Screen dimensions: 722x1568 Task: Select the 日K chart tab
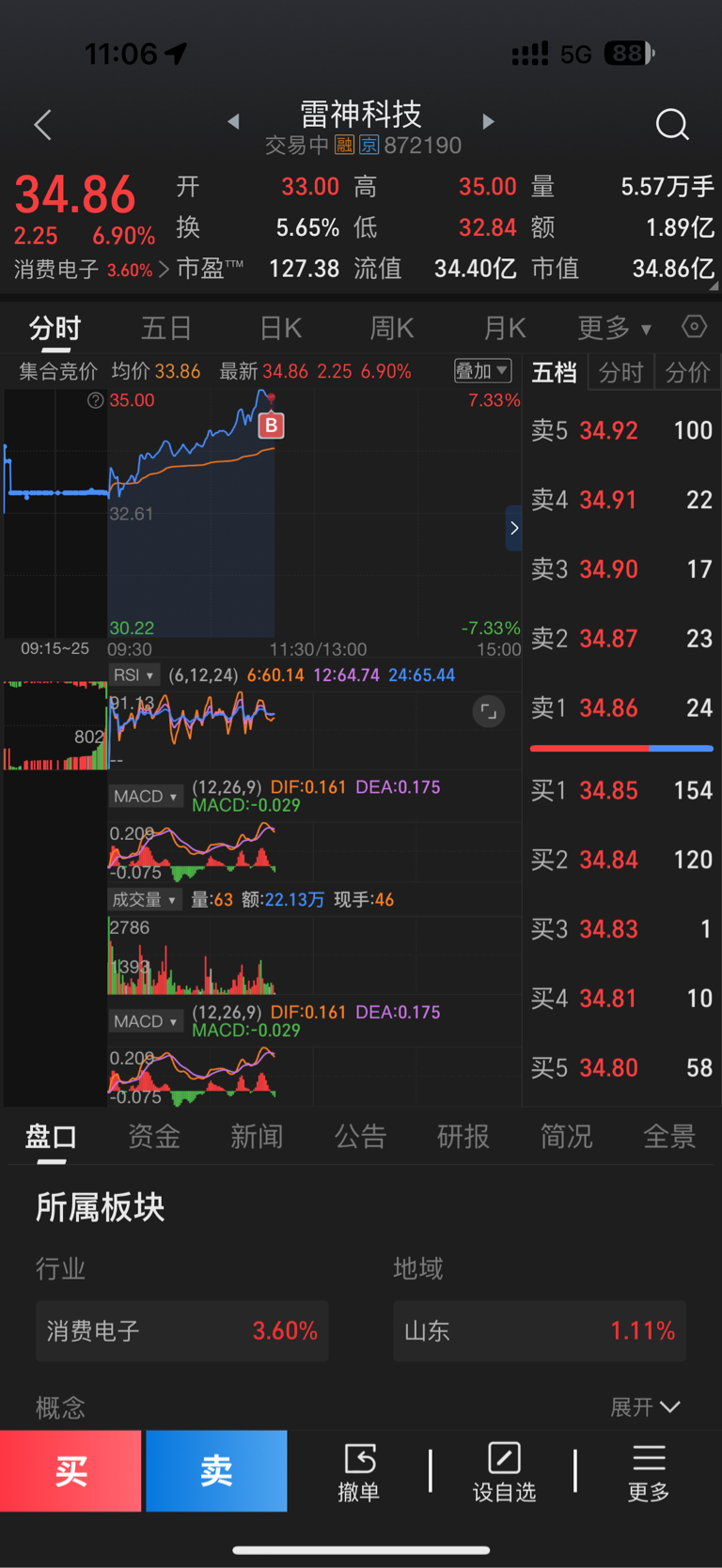point(280,328)
